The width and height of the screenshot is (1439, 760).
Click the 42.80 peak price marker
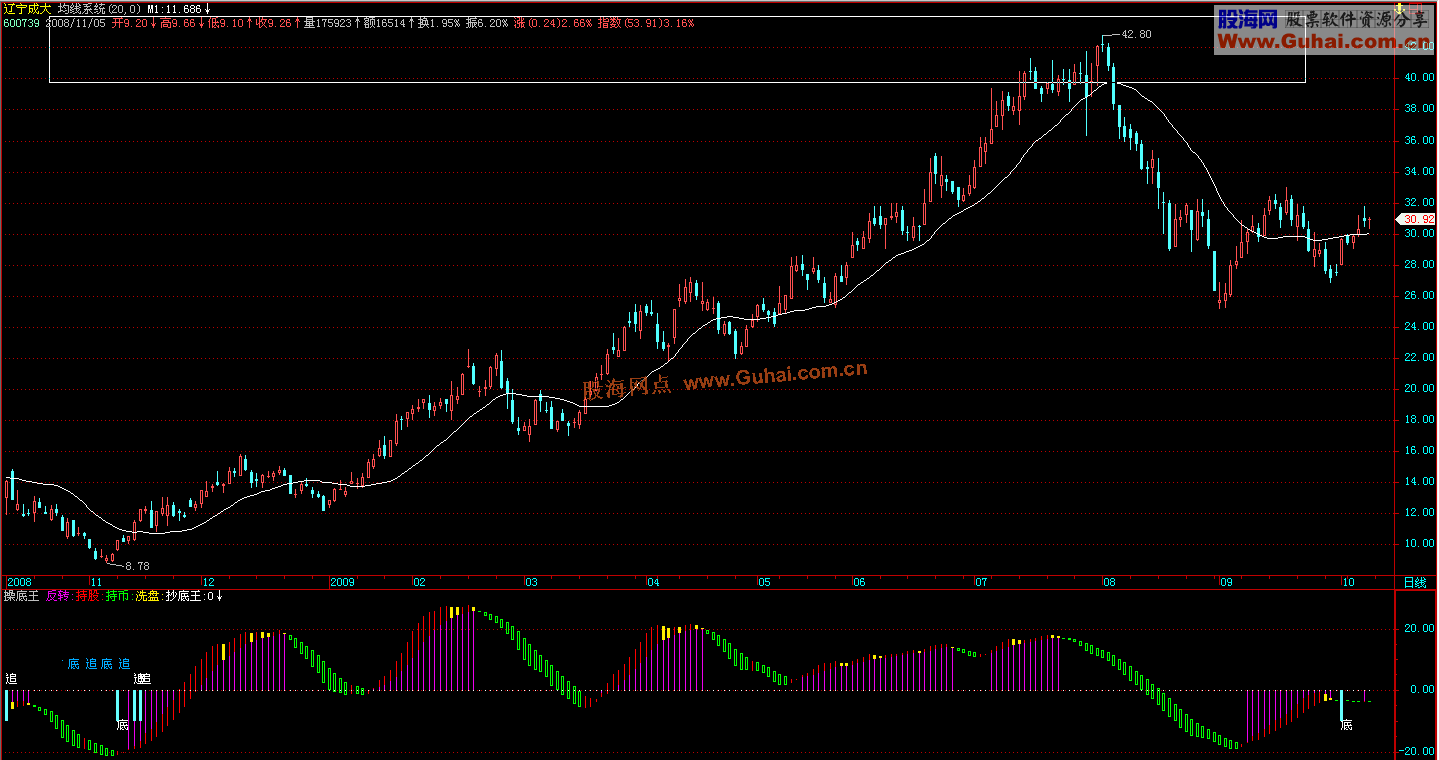(1136, 34)
